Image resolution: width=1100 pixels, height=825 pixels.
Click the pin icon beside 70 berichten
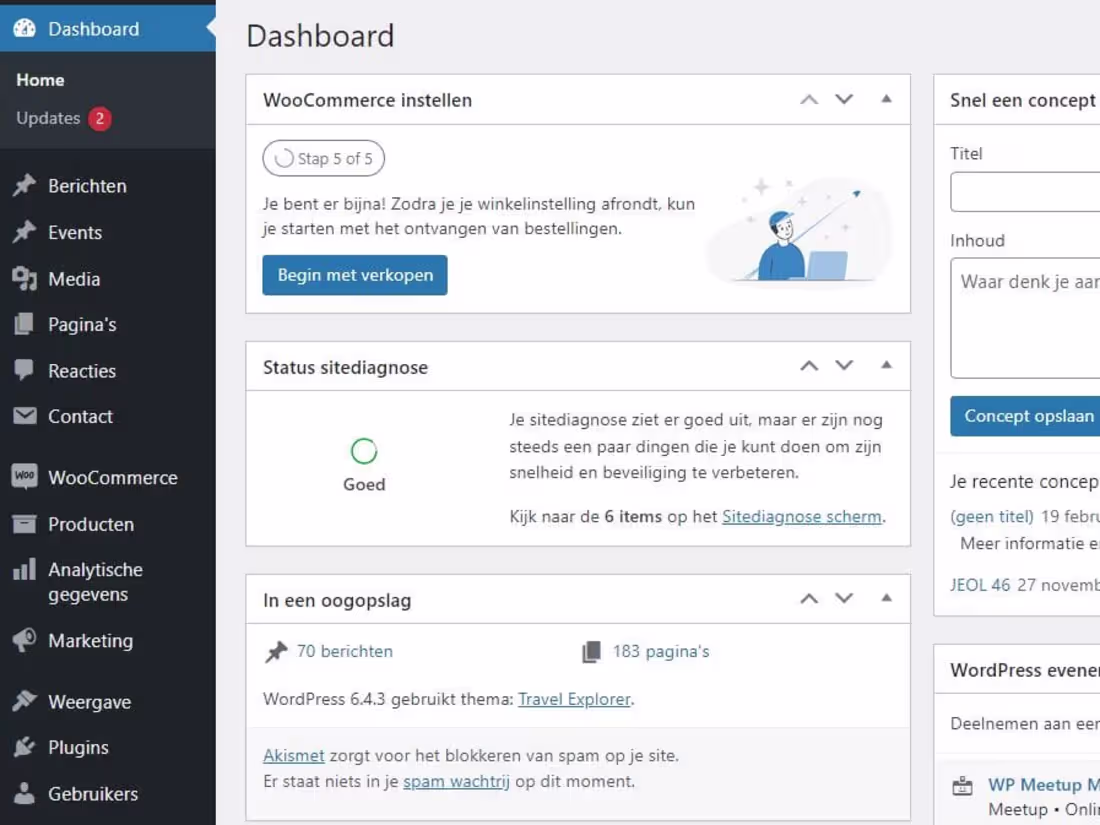[x=276, y=652]
